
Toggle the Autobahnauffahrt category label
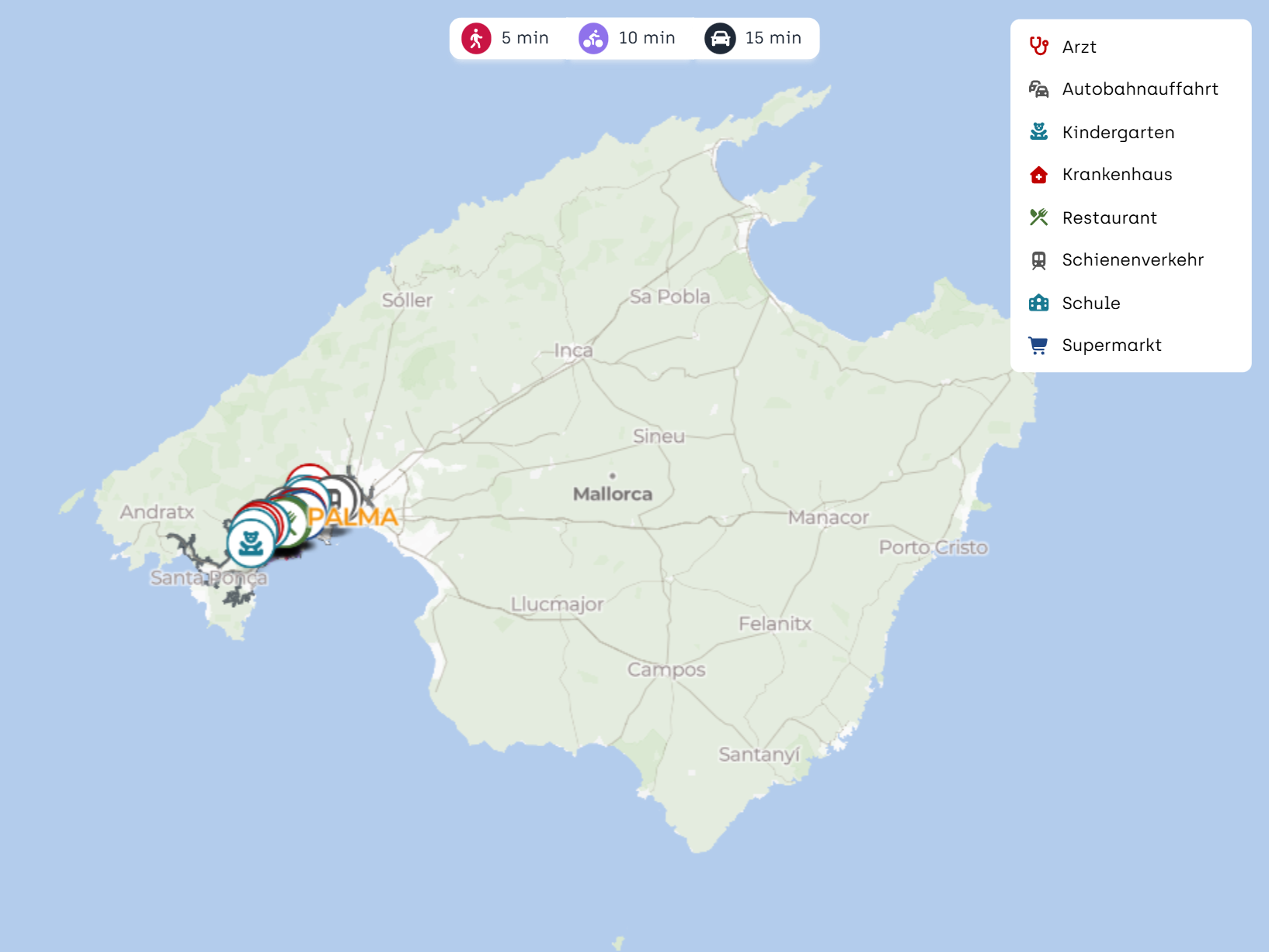pyautogui.click(x=1139, y=89)
